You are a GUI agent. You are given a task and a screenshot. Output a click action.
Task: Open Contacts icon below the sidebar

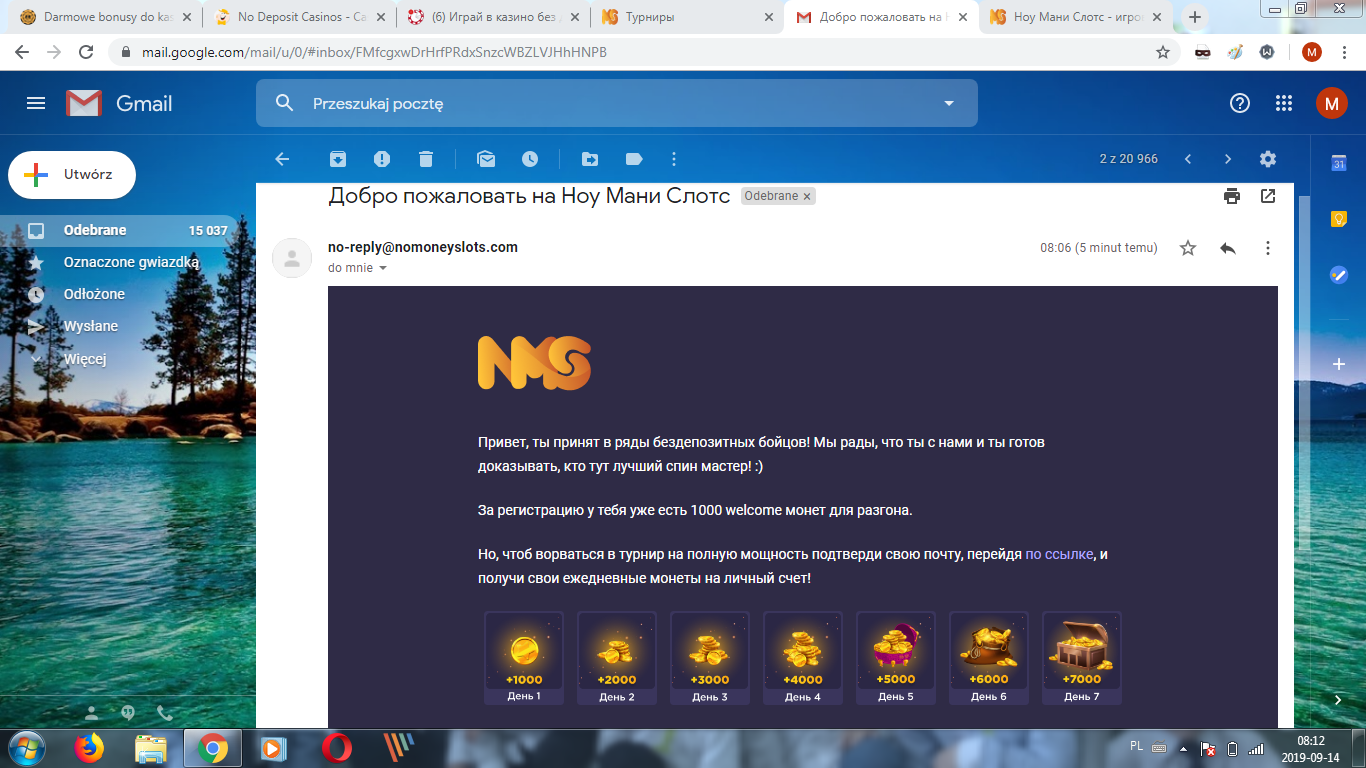(92, 713)
